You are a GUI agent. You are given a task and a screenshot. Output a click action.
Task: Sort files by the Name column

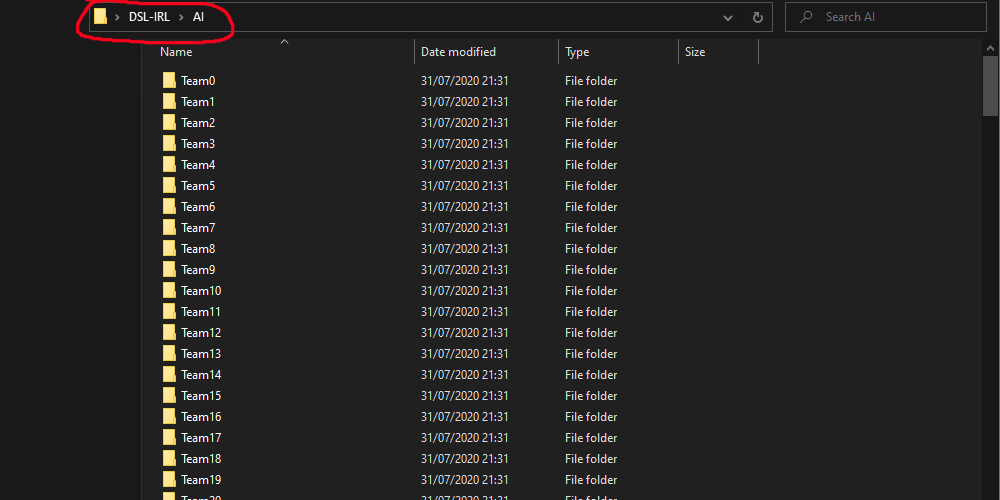point(176,52)
